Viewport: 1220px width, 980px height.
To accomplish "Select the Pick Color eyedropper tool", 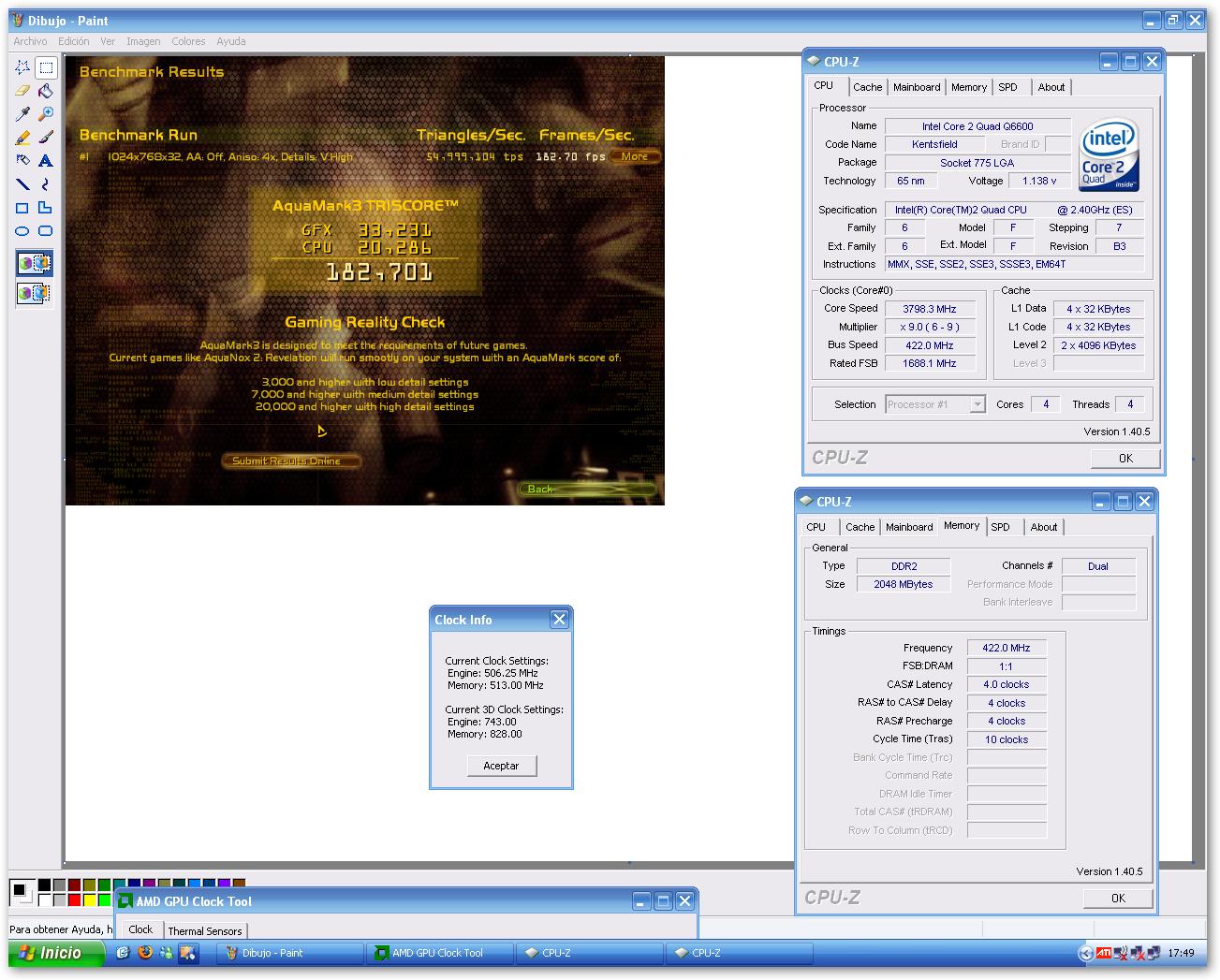I will point(22,114).
